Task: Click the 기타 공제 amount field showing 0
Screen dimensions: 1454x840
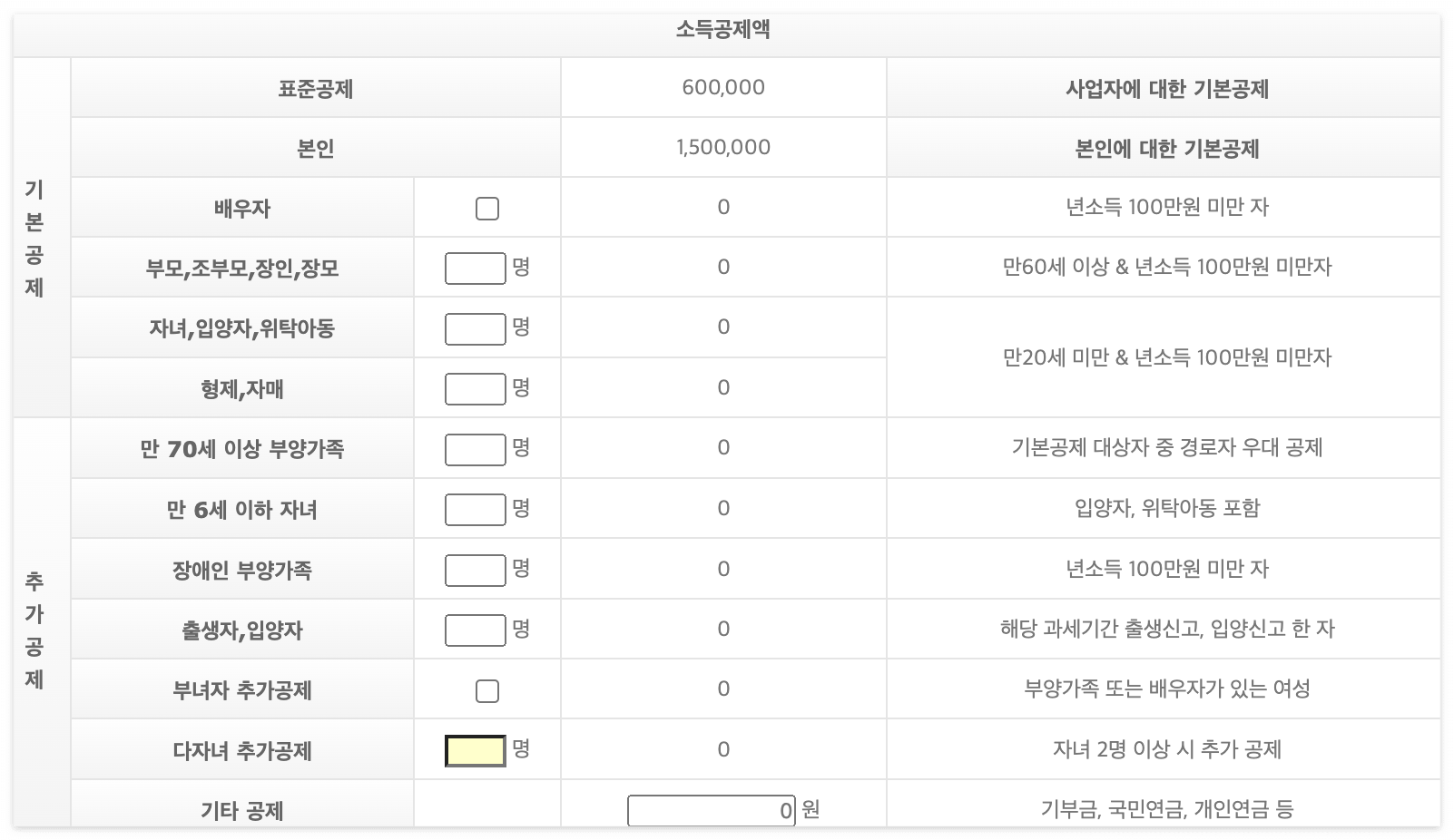Action: [711, 810]
